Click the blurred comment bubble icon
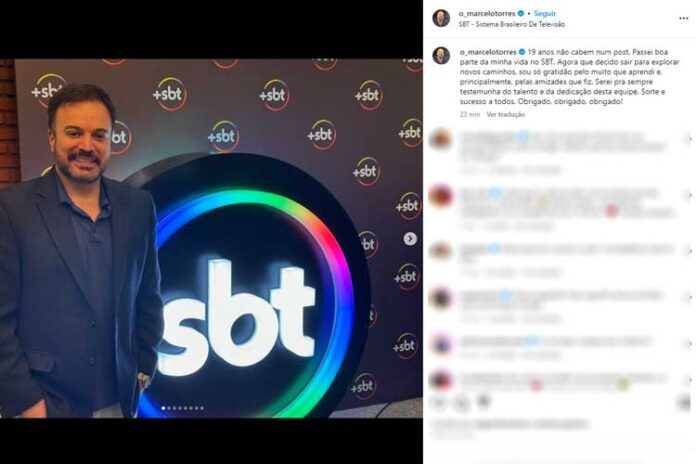The width and height of the screenshot is (696, 464). (x=462, y=403)
